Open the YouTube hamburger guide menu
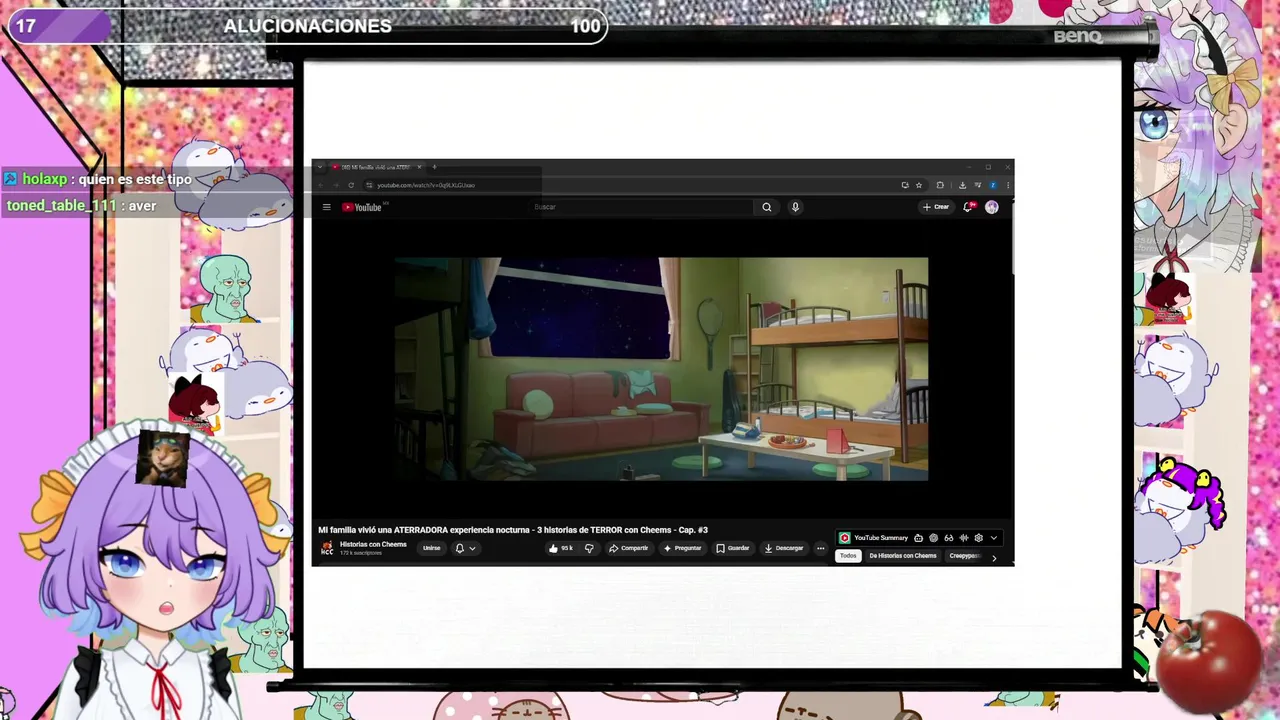Image resolution: width=1280 pixels, height=720 pixels. click(326, 207)
